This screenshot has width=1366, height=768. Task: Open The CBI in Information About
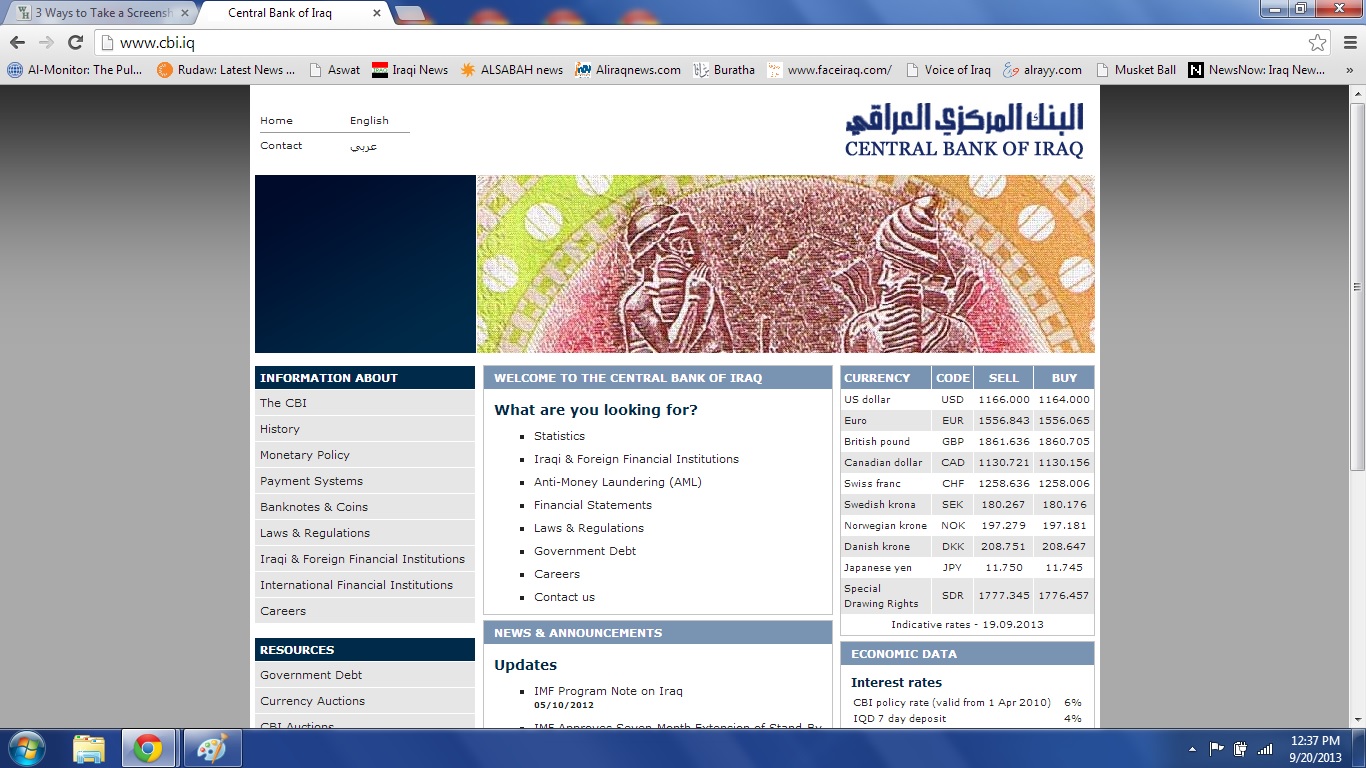(x=365, y=403)
